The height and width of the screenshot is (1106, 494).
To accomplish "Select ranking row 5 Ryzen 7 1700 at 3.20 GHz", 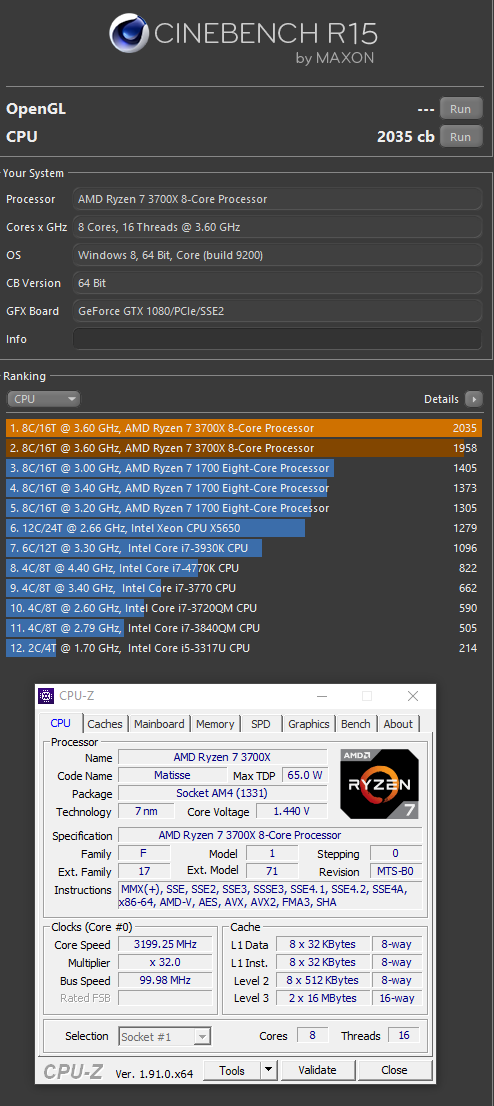I will tap(244, 509).
